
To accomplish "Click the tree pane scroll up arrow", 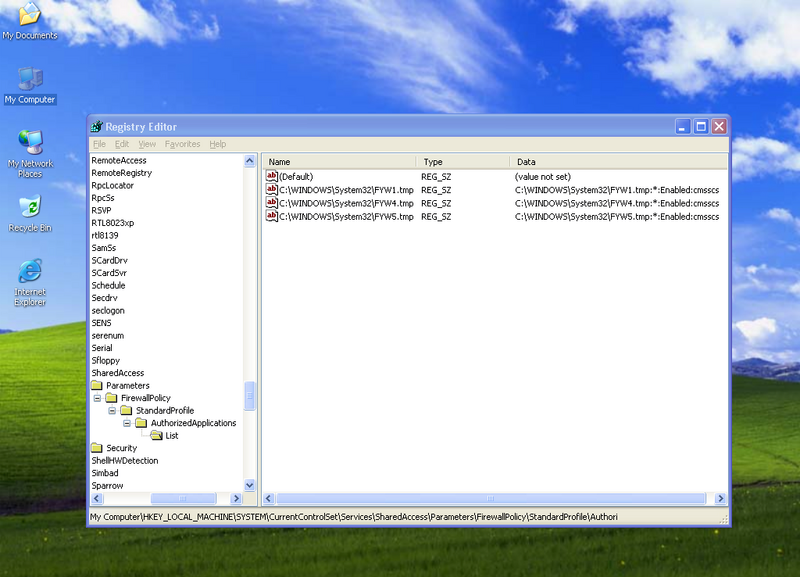I will tap(249, 161).
